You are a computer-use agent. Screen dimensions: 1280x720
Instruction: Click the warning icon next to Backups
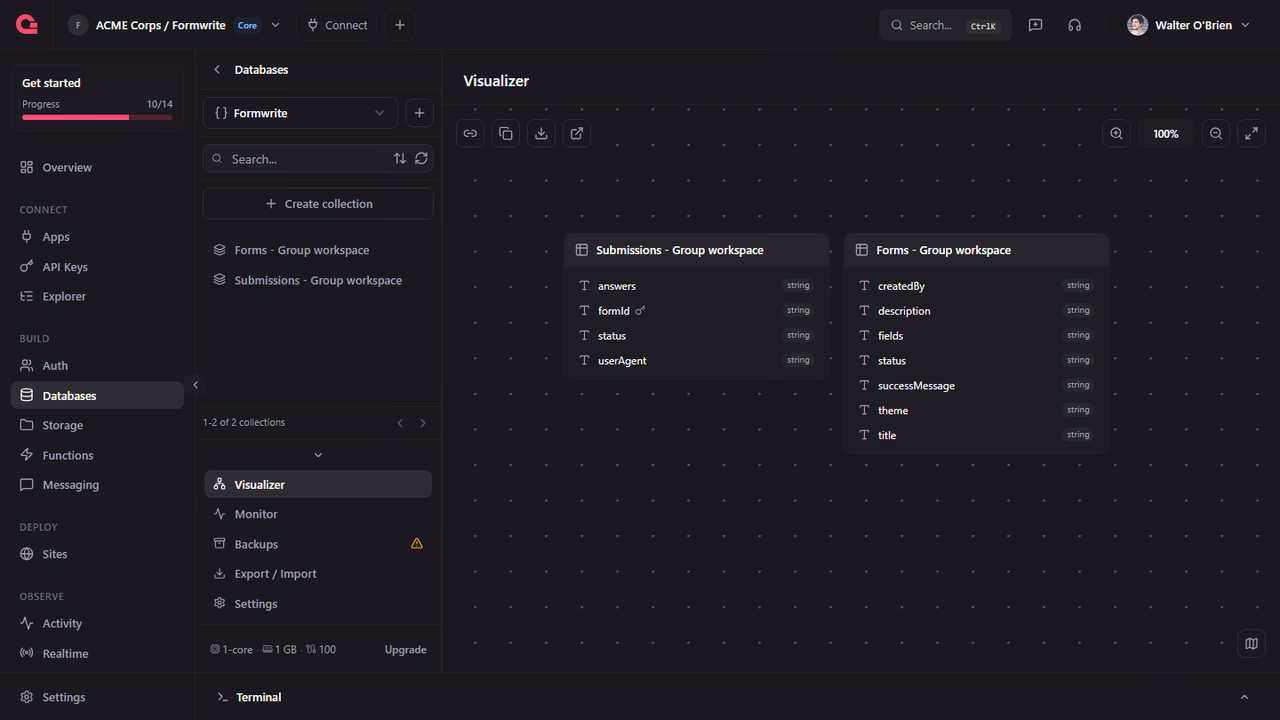click(x=417, y=544)
